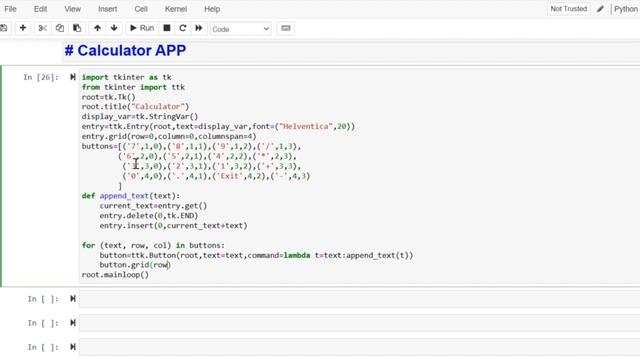Click the Not Trusted button

pos(569,9)
